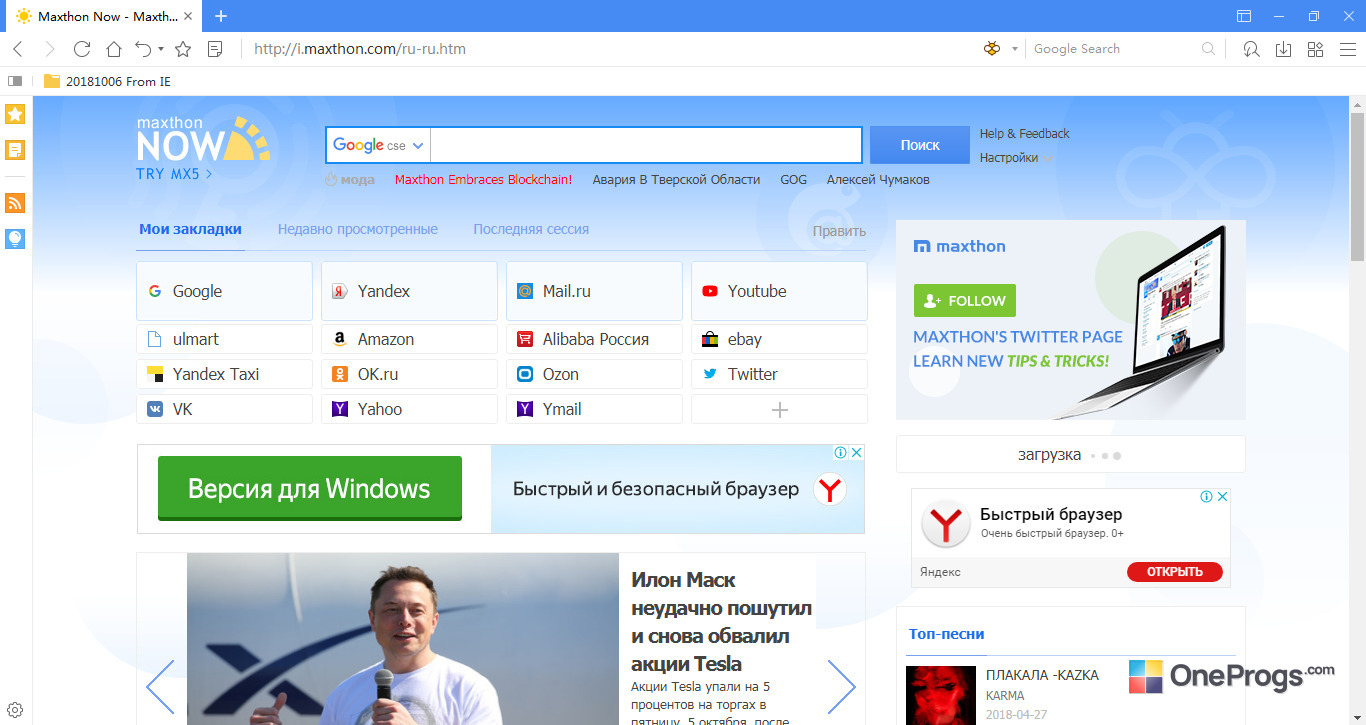Switch to Недавно просмотренные tab
The height and width of the screenshot is (725, 1366).
click(x=358, y=229)
